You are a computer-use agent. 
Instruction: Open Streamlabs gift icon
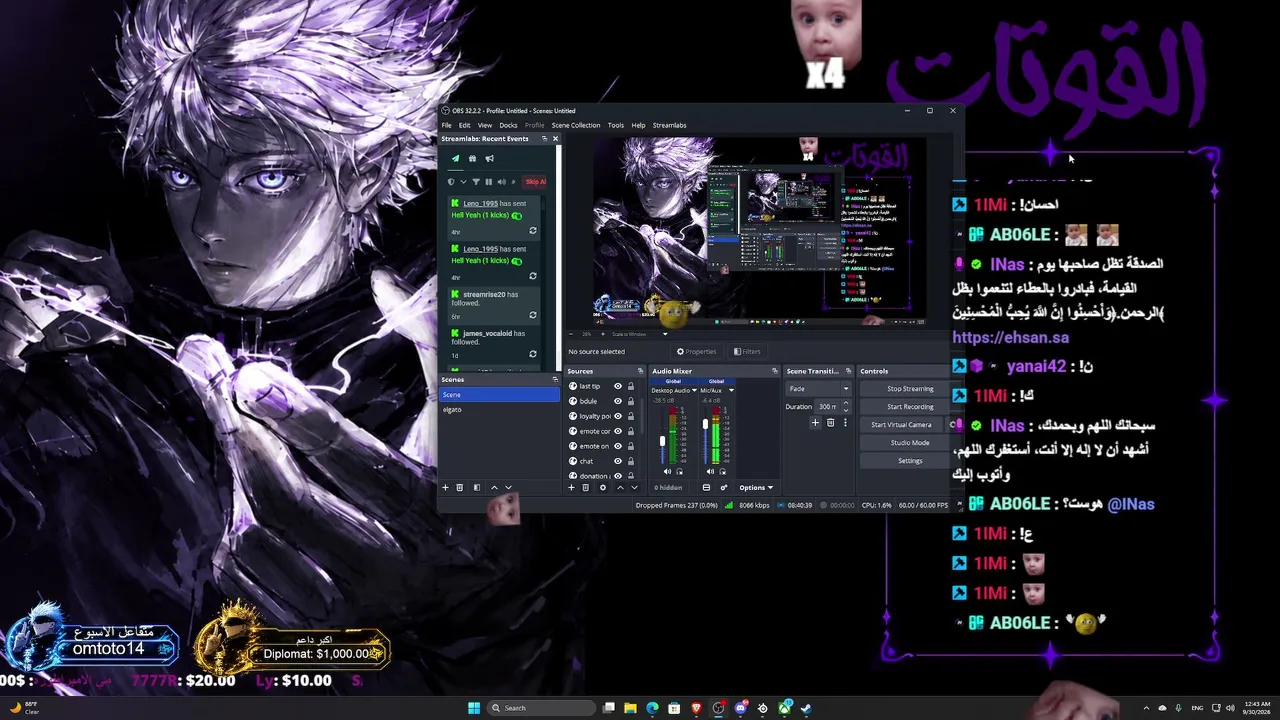472,158
